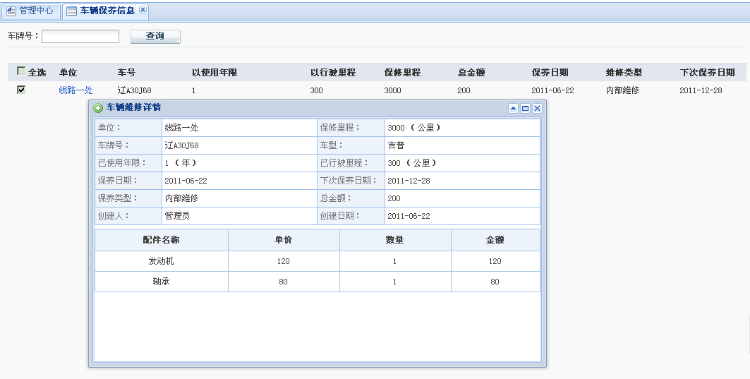Click the unit price 80 for 轴承
This screenshot has height=379, width=750.
tap(283, 282)
